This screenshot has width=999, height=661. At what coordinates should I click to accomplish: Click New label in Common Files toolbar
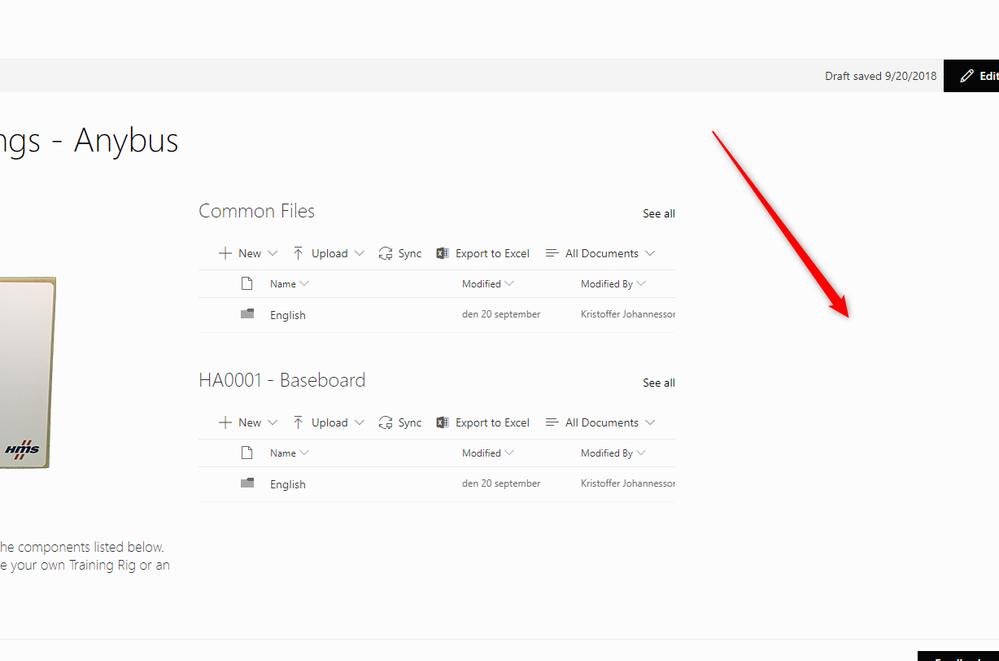coord(250,253)
